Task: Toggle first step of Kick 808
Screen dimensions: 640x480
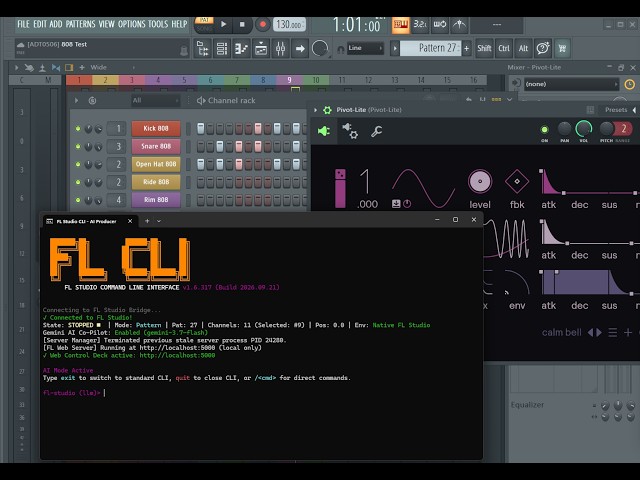Action: [200, 129]
